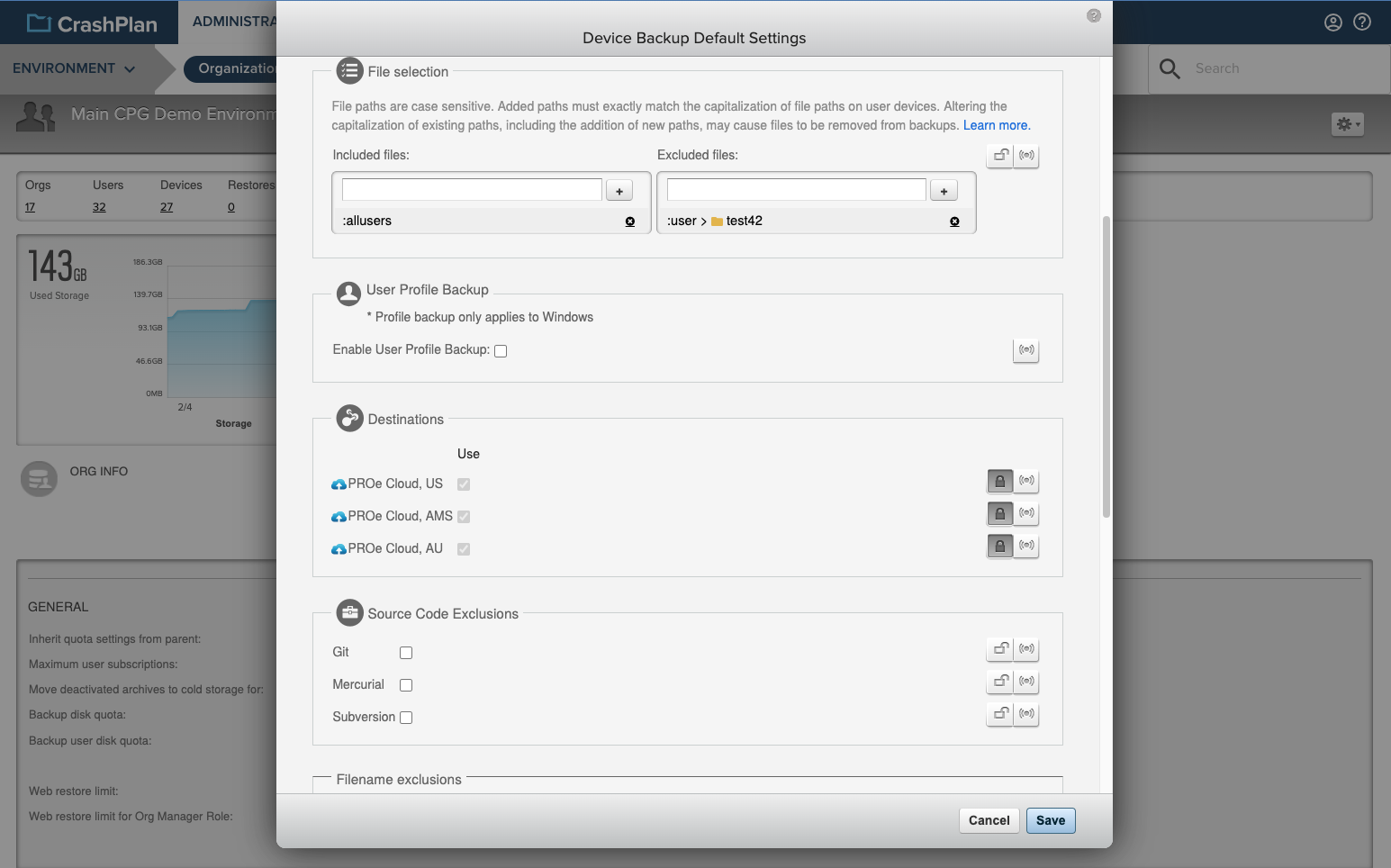Open the account profile menu
1391x868 pixels.
click(x=1332, y=22)
